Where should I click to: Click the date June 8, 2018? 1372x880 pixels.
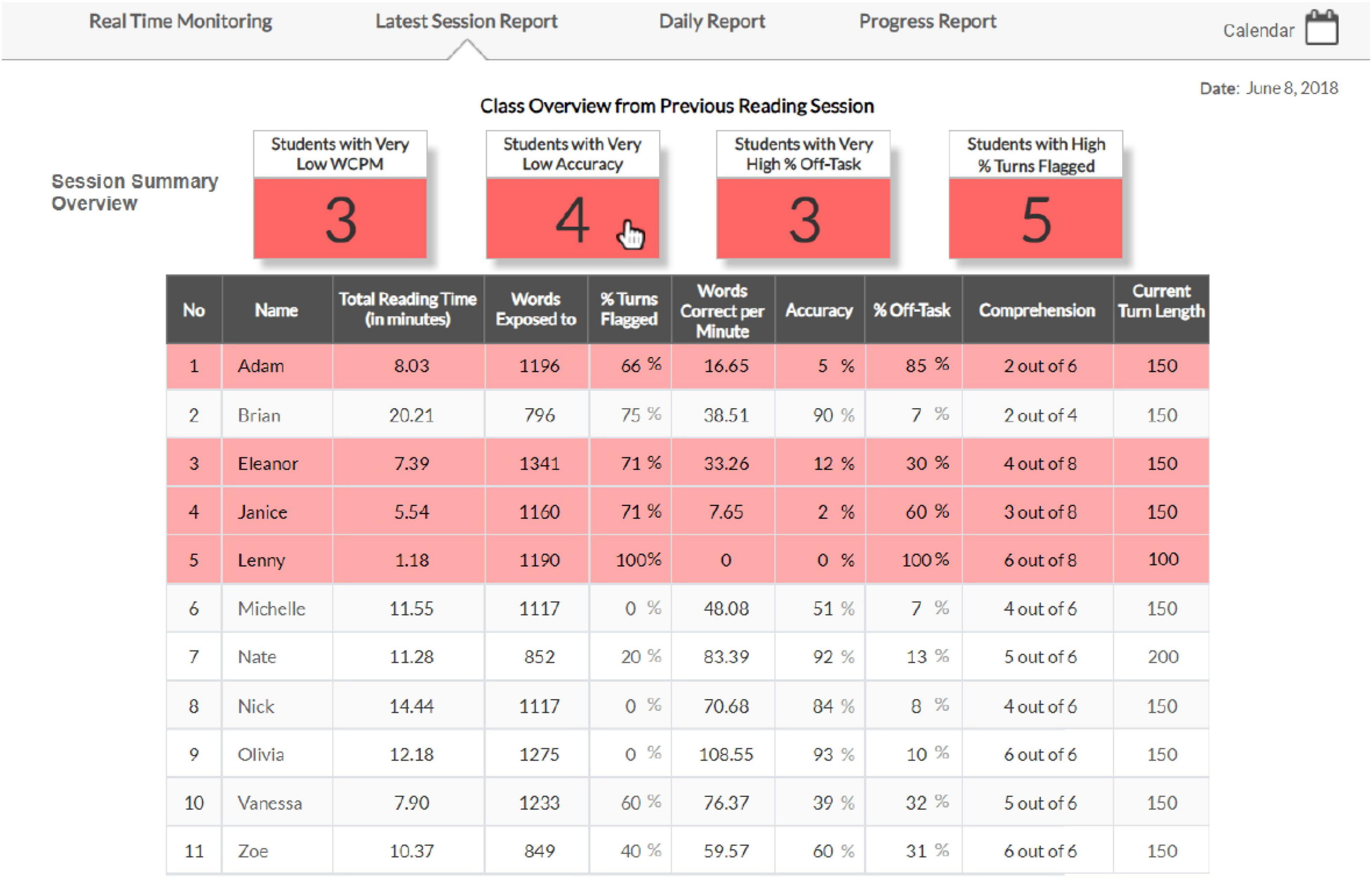pyautogui.click(x=1291, y=88)
